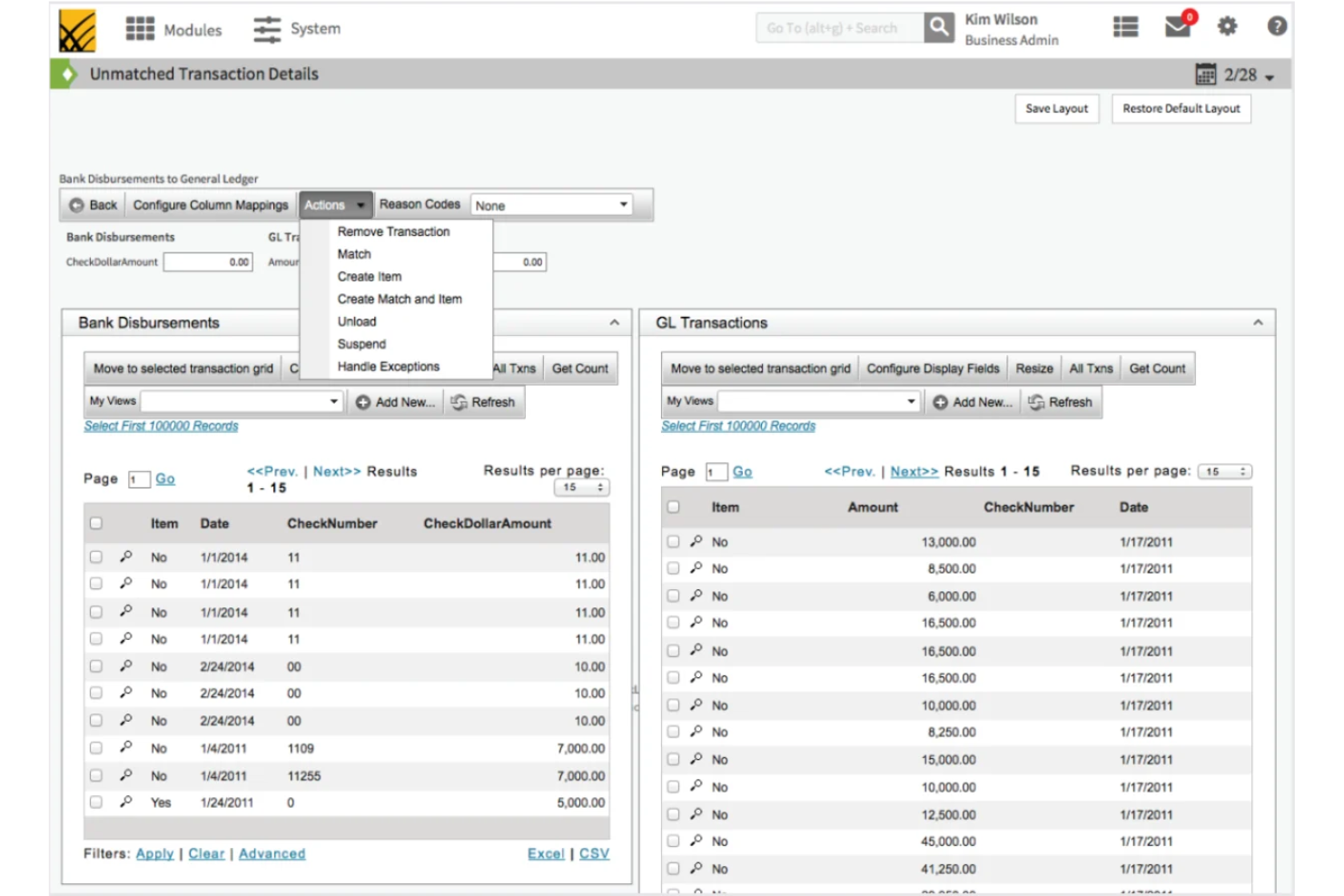Open the help question mark icon
Image resolution: width=1344 pixels, height=896 pixels.
(1276, 26)
